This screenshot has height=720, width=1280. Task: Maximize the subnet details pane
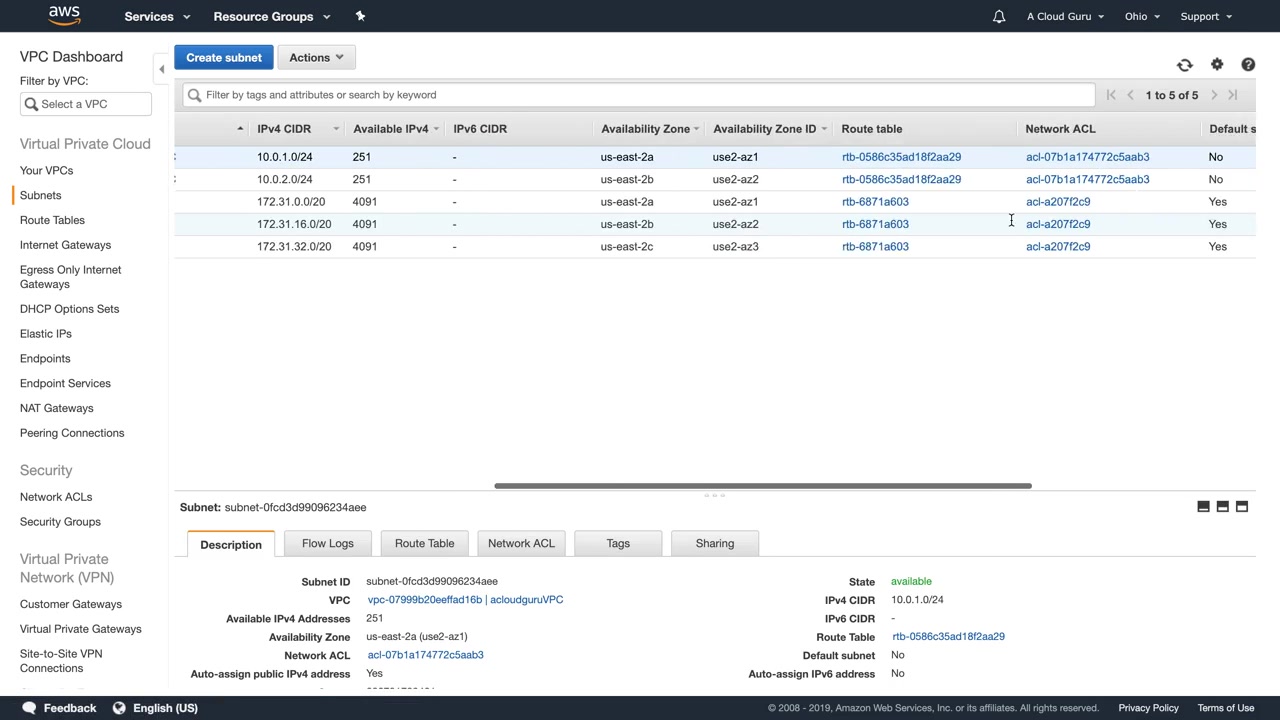click(x=1242, y=507)
